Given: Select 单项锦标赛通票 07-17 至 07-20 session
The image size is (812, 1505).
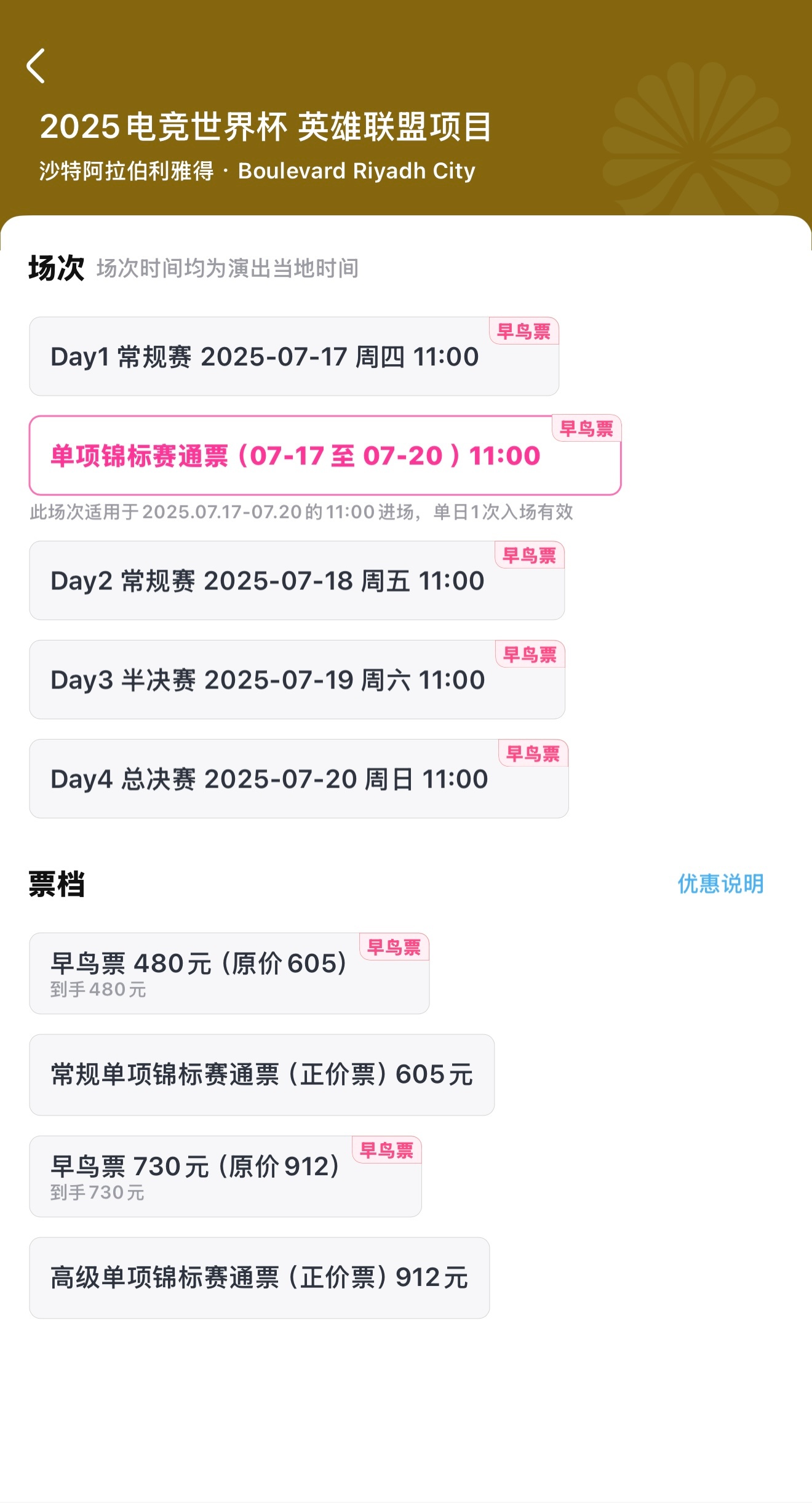Looking at the screenshot, I should point(325,455).
